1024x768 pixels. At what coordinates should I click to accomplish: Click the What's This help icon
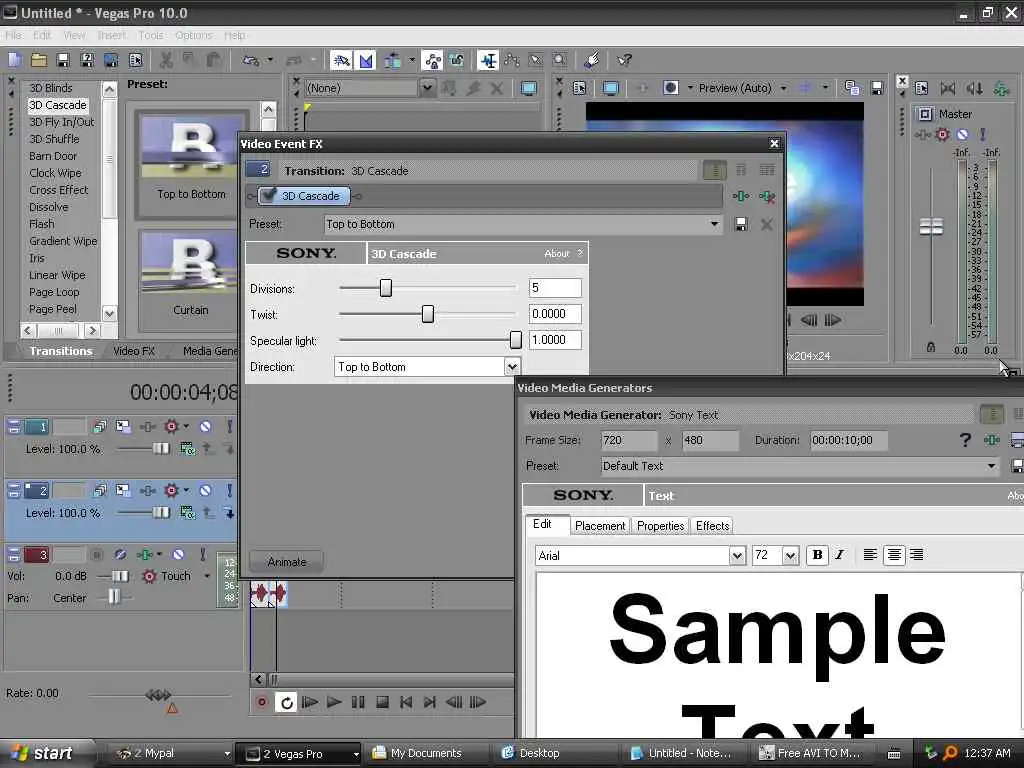(625, 61)
